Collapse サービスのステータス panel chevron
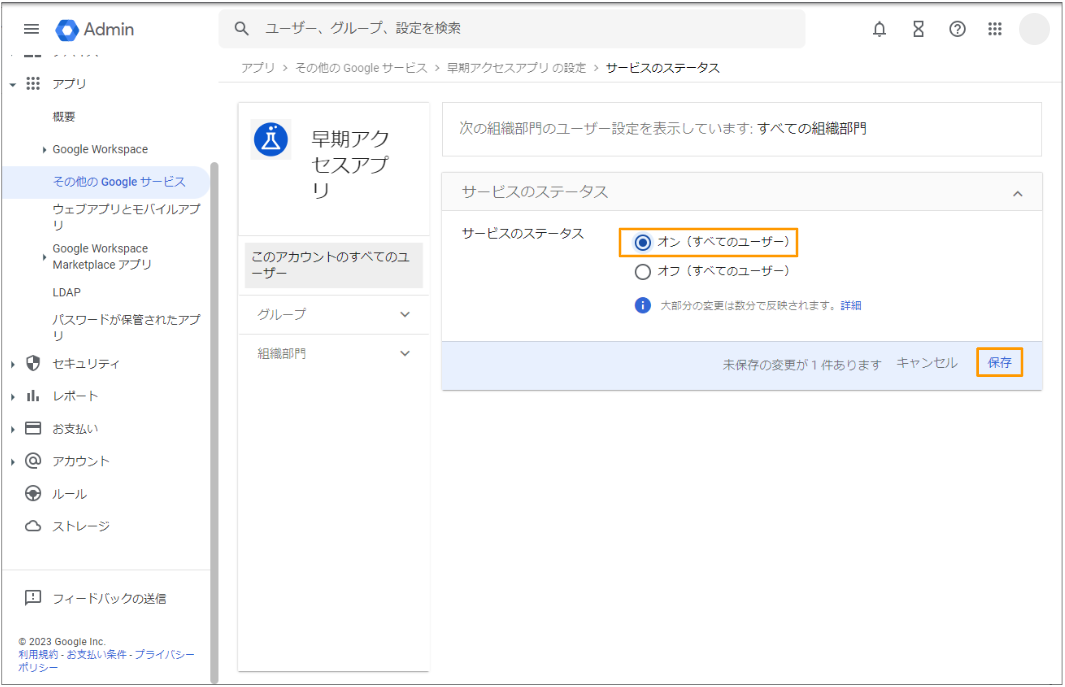The height and width of the screenshot is (687, 1065). tap(1017, 194)
